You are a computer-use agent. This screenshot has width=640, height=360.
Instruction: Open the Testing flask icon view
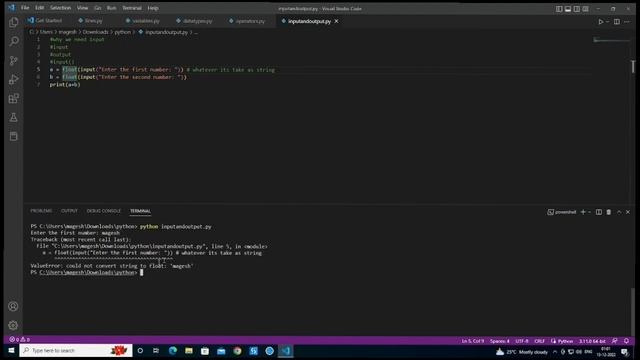tap(13, 118)
